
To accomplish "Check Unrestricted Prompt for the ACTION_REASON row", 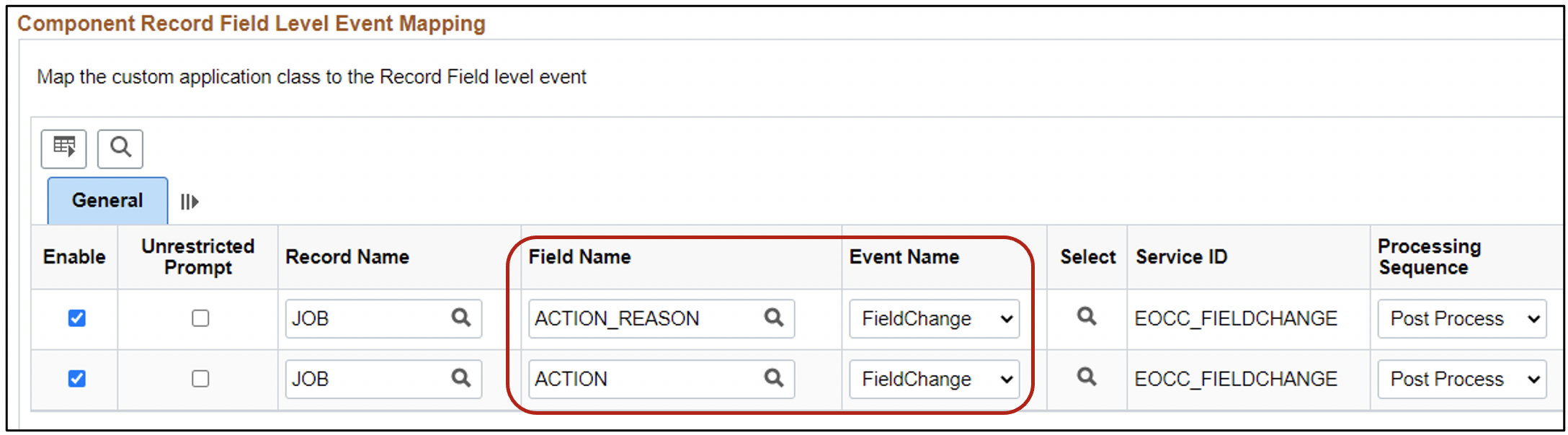I will [x=201, y=318].
